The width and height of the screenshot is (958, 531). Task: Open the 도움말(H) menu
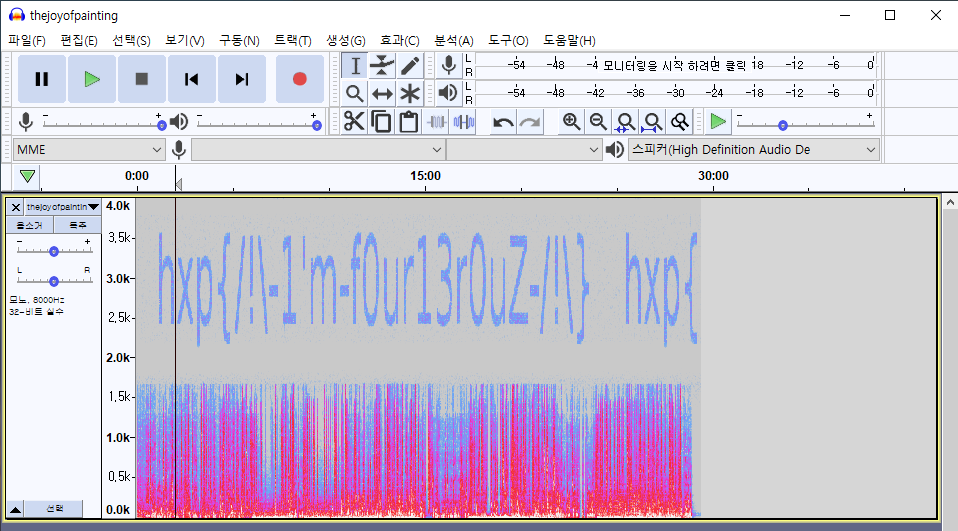coord(569,40)
